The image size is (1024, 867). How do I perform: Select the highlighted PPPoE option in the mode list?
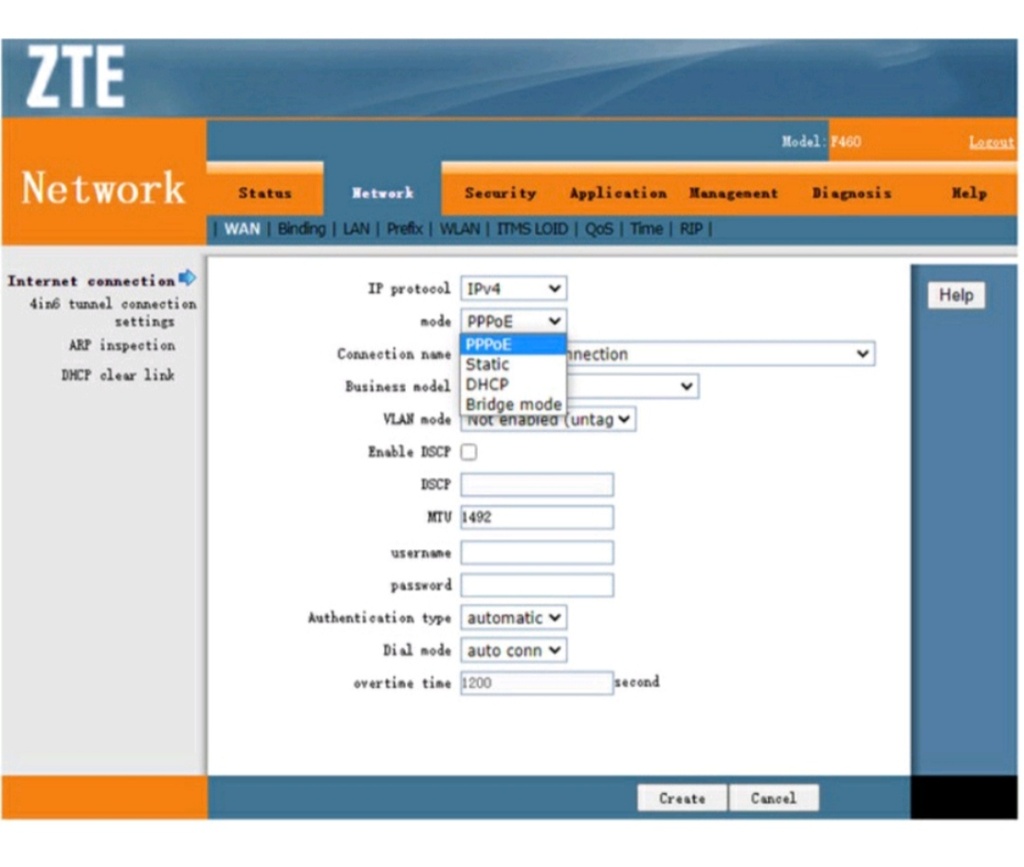513,344
